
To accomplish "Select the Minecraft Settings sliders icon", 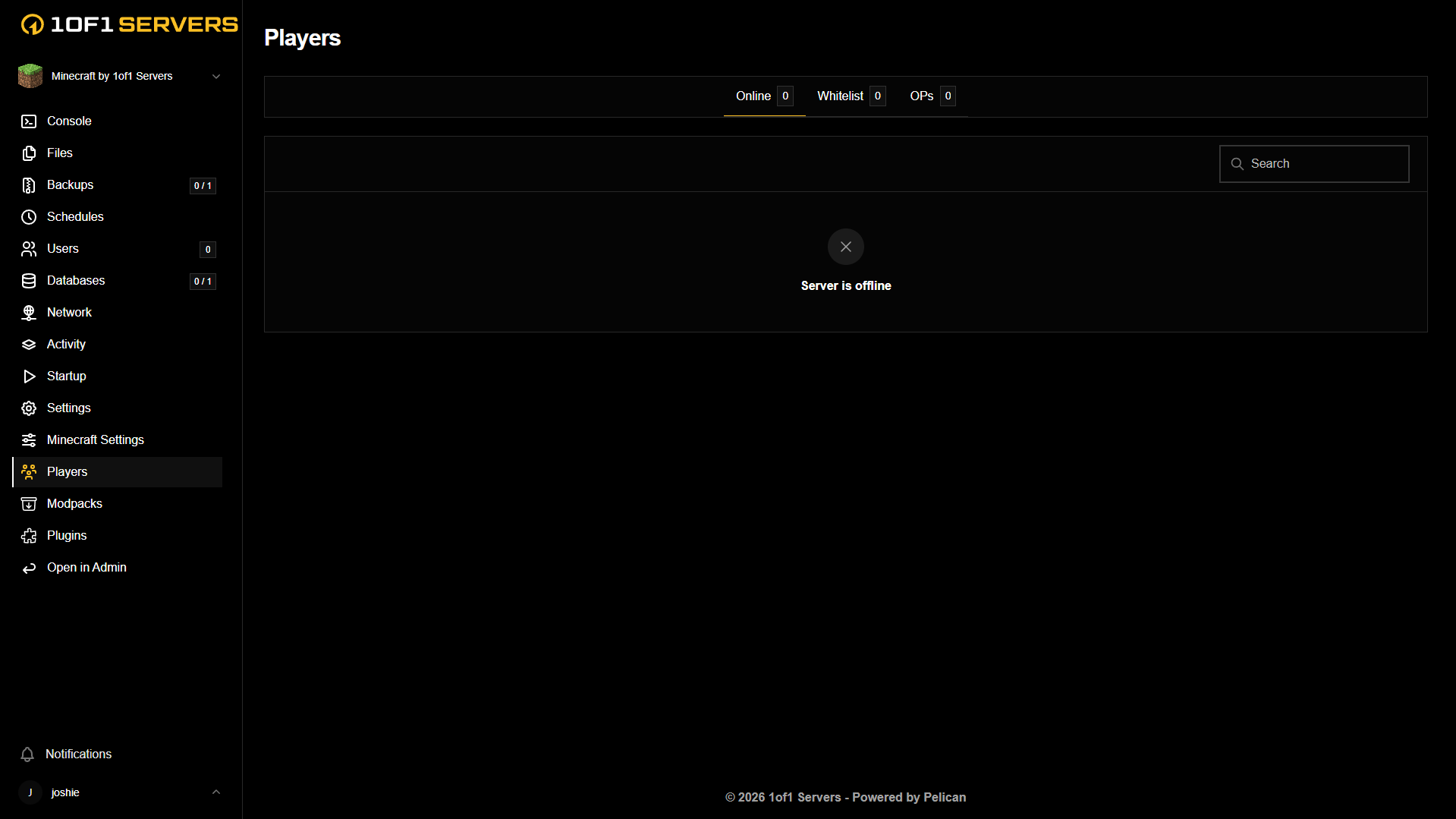I will 29,440.
